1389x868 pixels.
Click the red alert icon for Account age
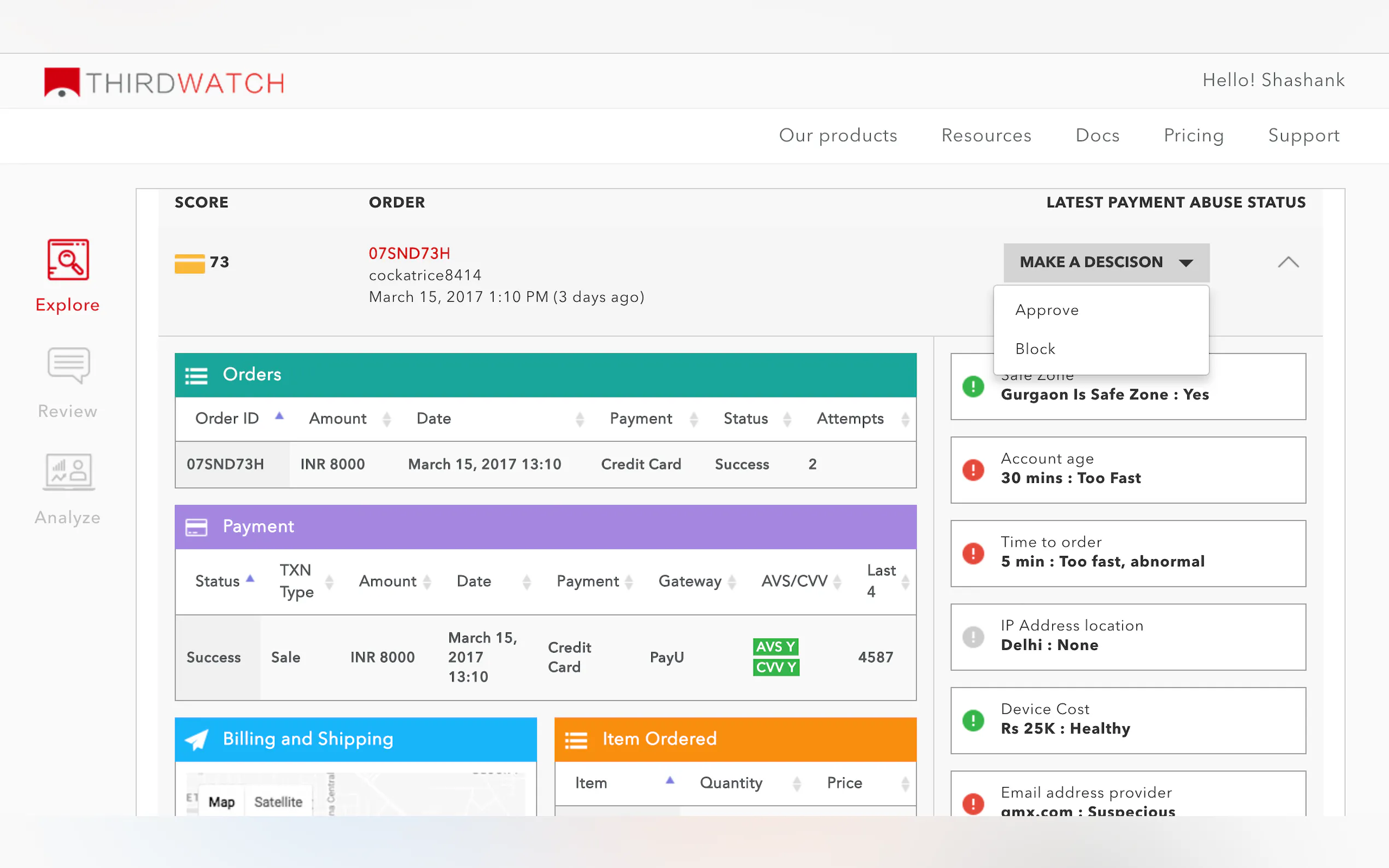click(x=973, y=470)
